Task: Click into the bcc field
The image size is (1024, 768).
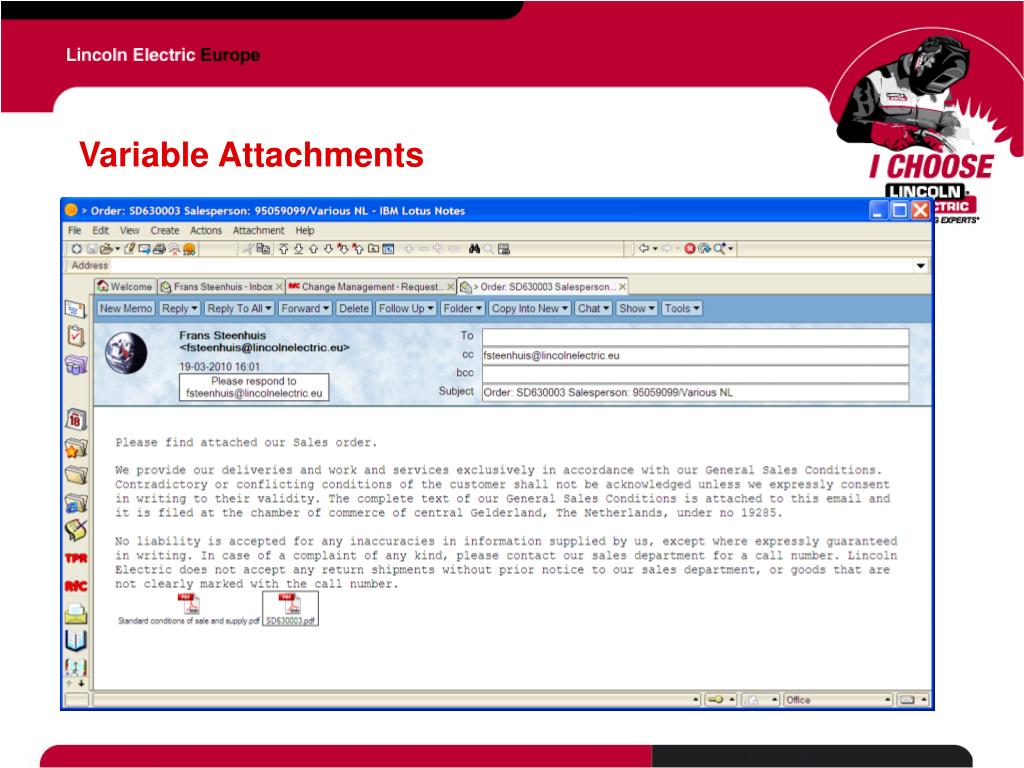Action: 695,374
